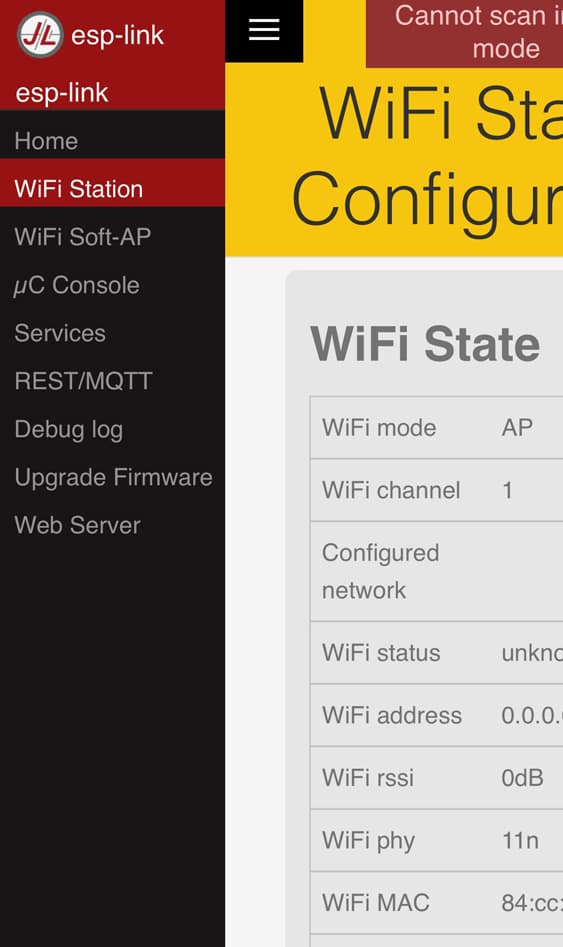The height and width of the screenshot is (947, 563).
Task: Go to WiFi Soft-AP settings
Action: [x=112, y=237]
